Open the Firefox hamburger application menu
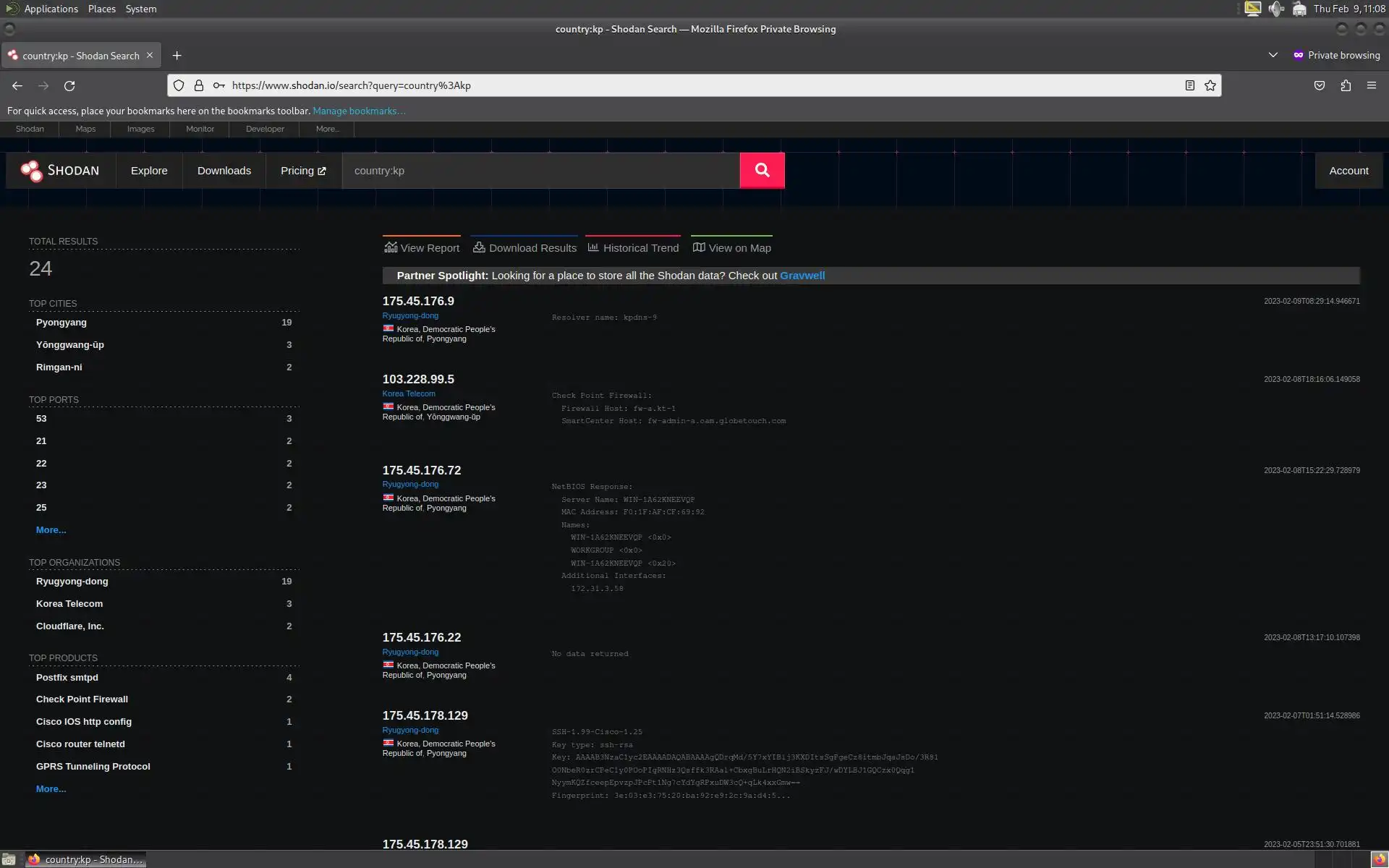The width and height of the screenshot is (1389, 868). pyautogui.click(x=1372, y=85)
